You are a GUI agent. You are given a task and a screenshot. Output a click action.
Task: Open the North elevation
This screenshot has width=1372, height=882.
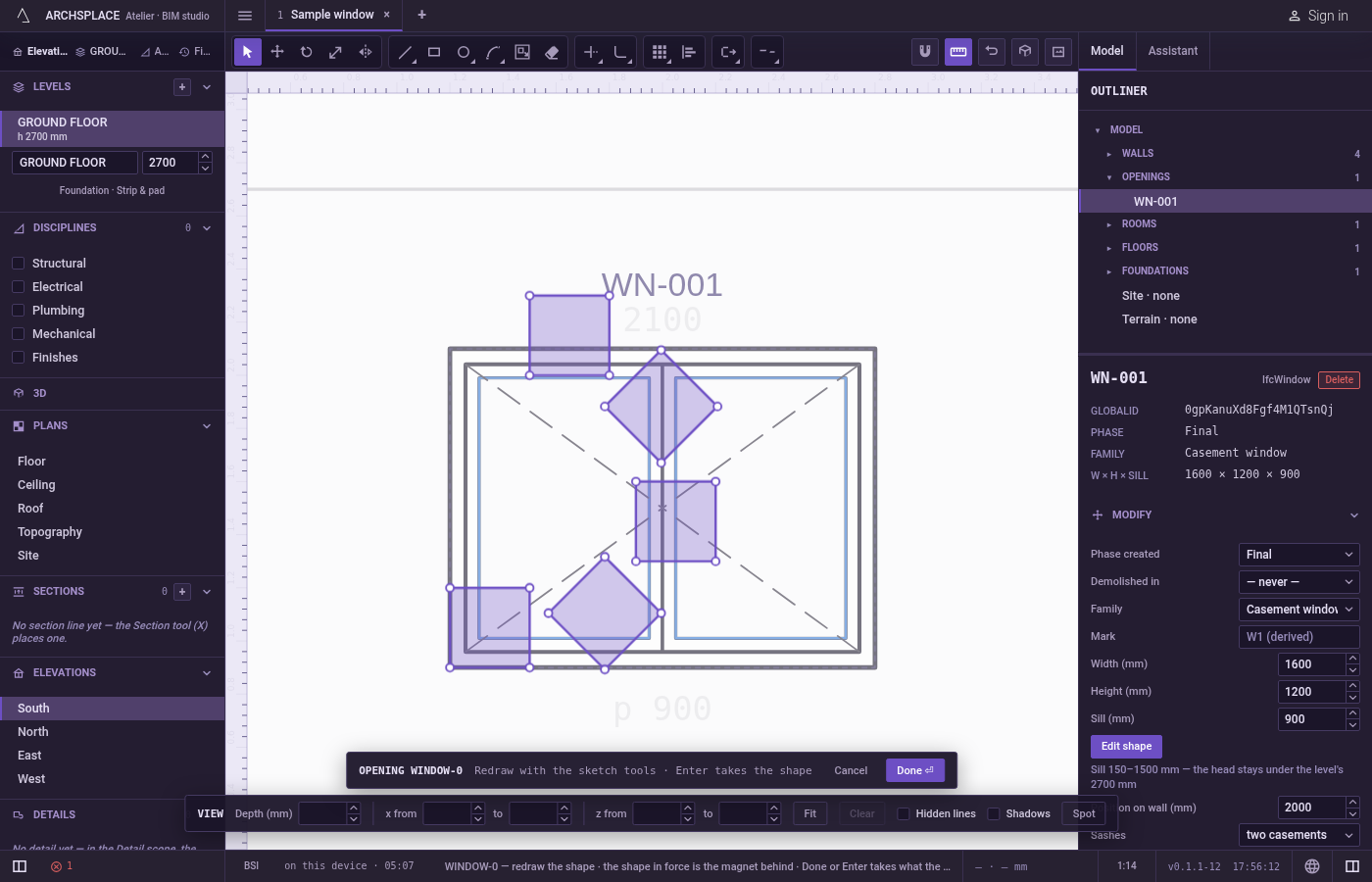coord(112,732)
